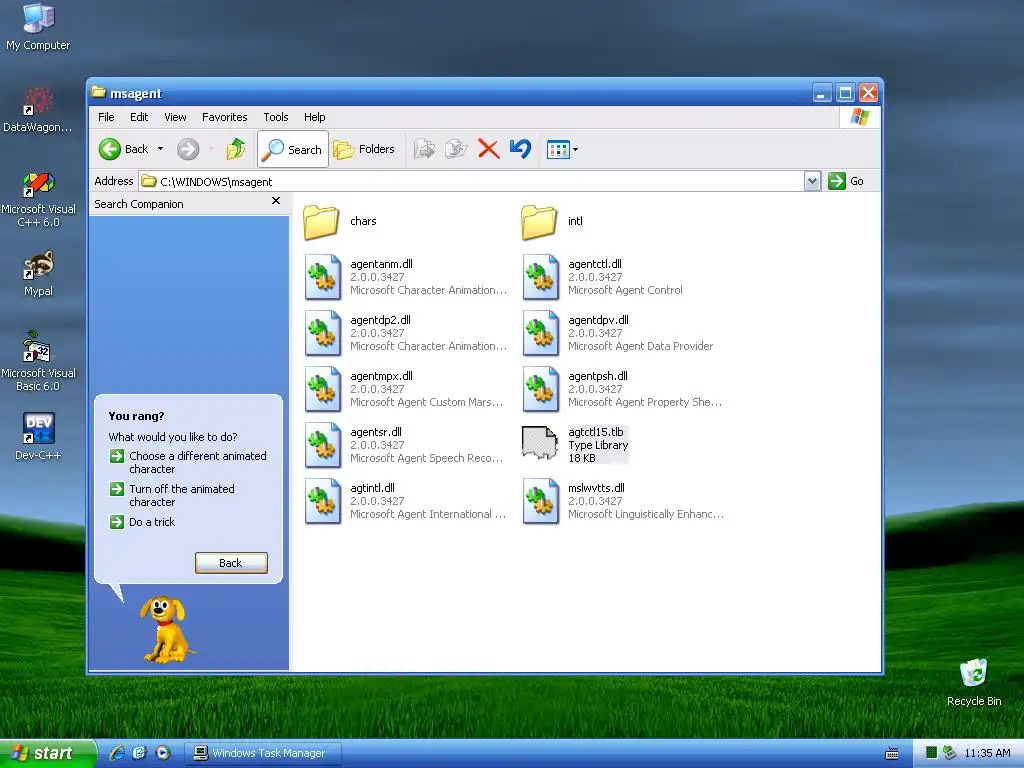Image resolution: width=1024 pixels, height=768 pixels.
Task: Turn off the animated character
Action: pos(172,496)
